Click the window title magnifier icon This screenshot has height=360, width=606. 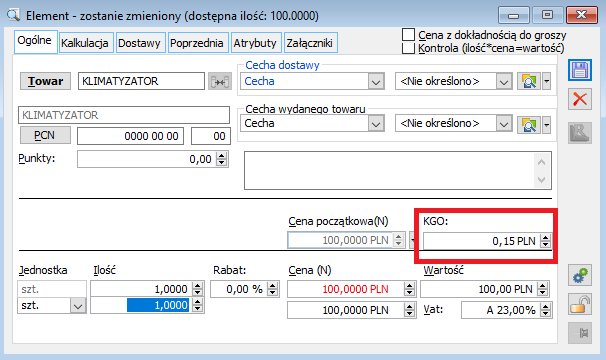[13, 15]
